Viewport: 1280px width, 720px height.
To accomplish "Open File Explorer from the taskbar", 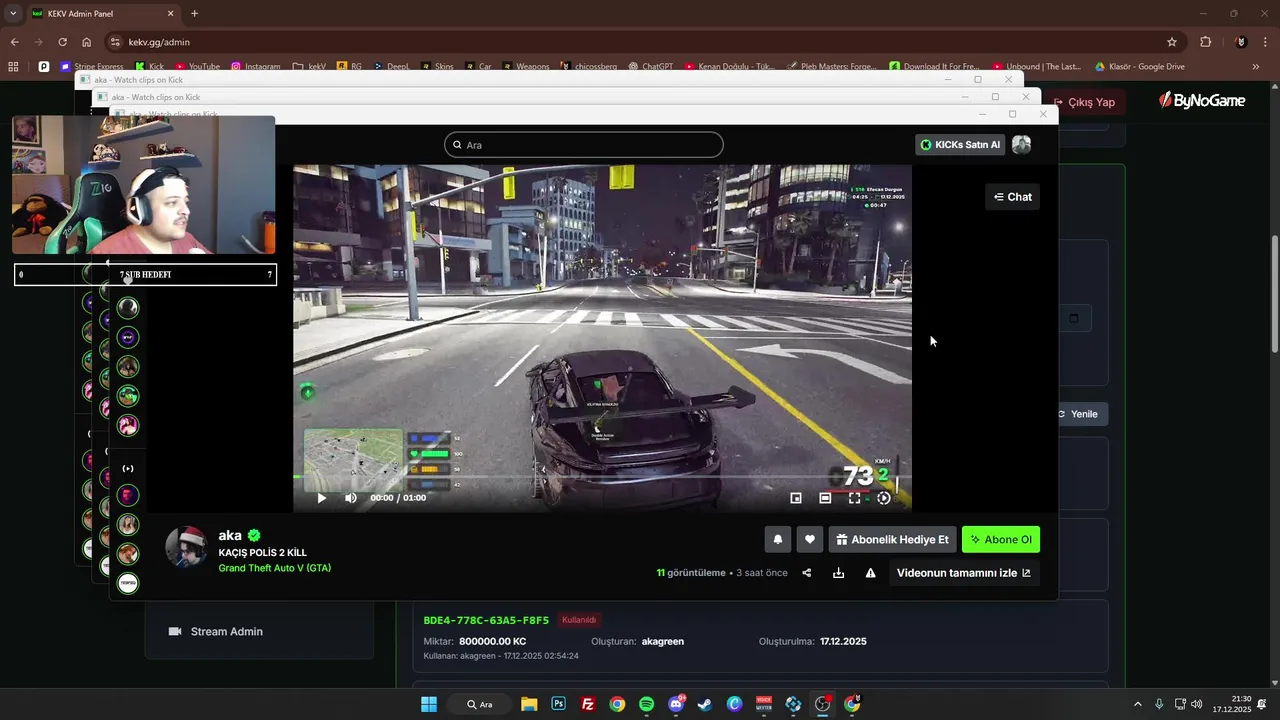I will click(x=529, y=704).
